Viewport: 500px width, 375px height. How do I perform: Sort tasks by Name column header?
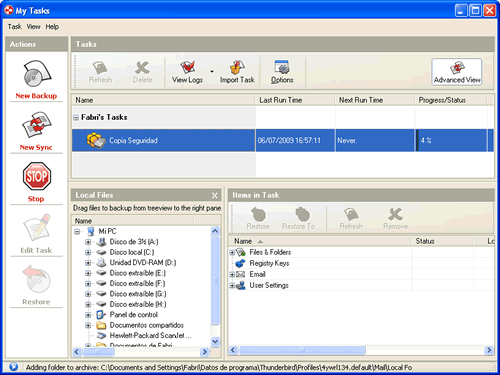tap(163, 100)
